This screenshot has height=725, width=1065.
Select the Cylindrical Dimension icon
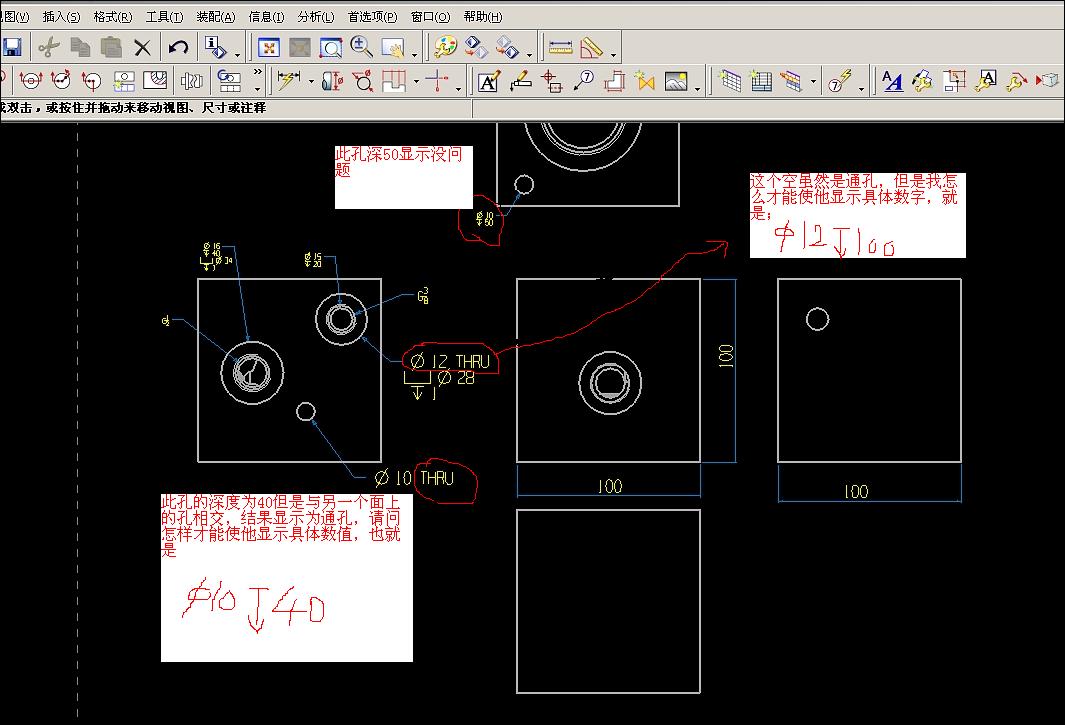click(332, 81)
